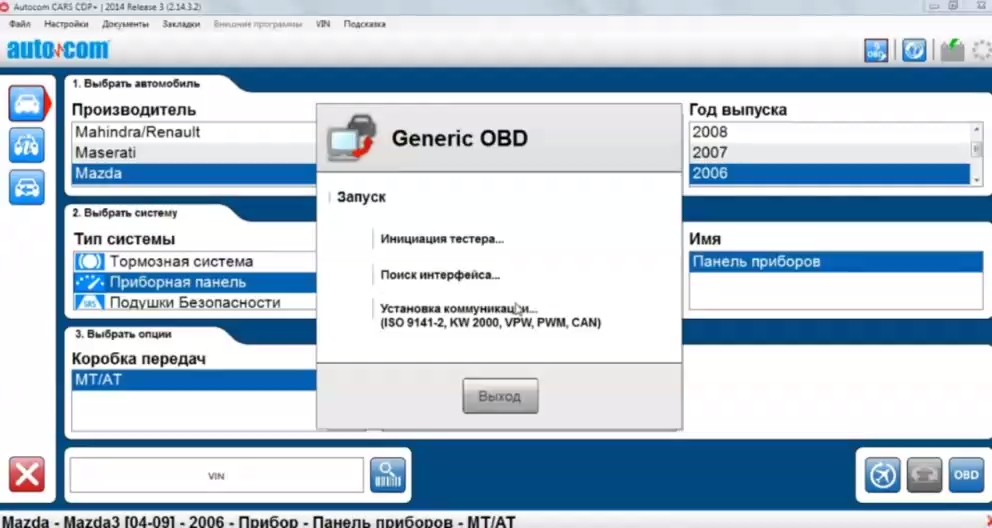Click the OBD button at bottom right
992x528 pixels.
tap(966, 475)
